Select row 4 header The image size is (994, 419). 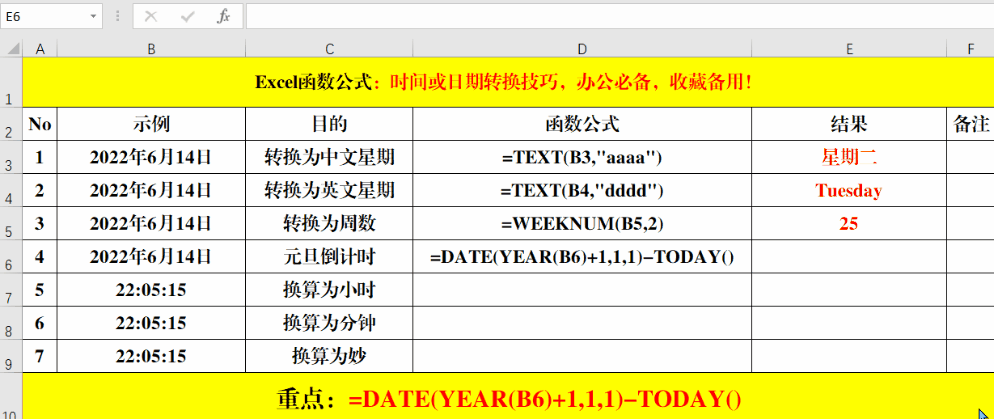[x=11, y=190]
